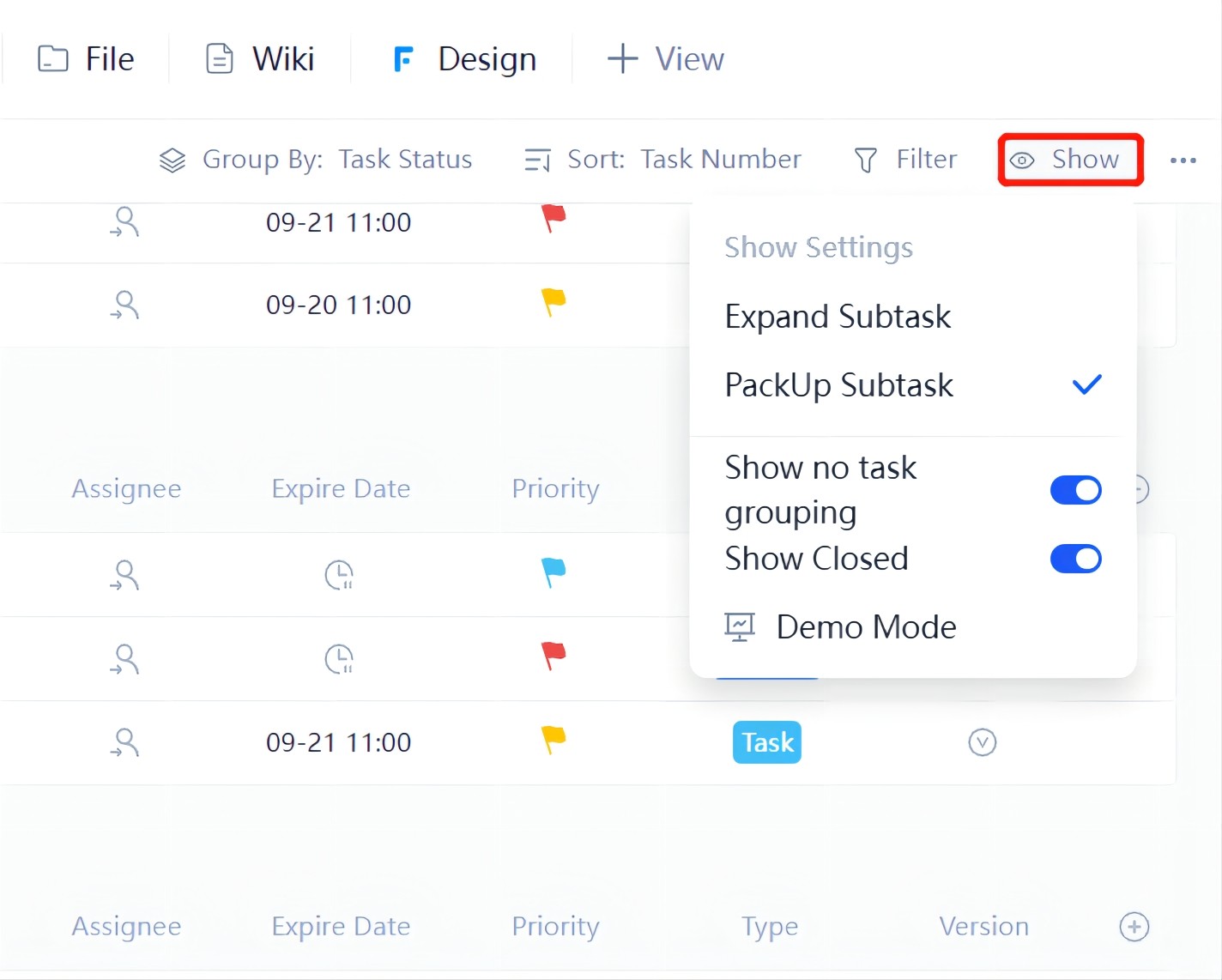
Task: Disable the Show no task grouping toggle
Action: click(1075, 489)
